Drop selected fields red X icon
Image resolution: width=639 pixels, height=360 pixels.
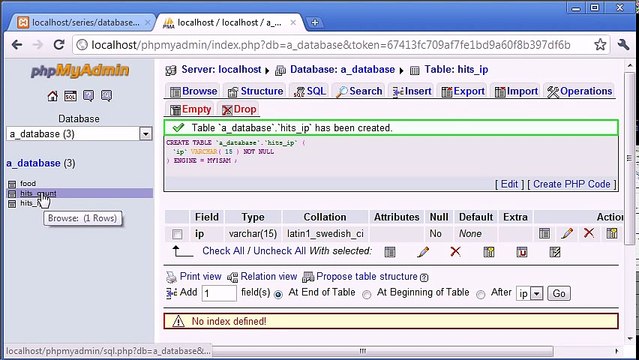(456, 252)
